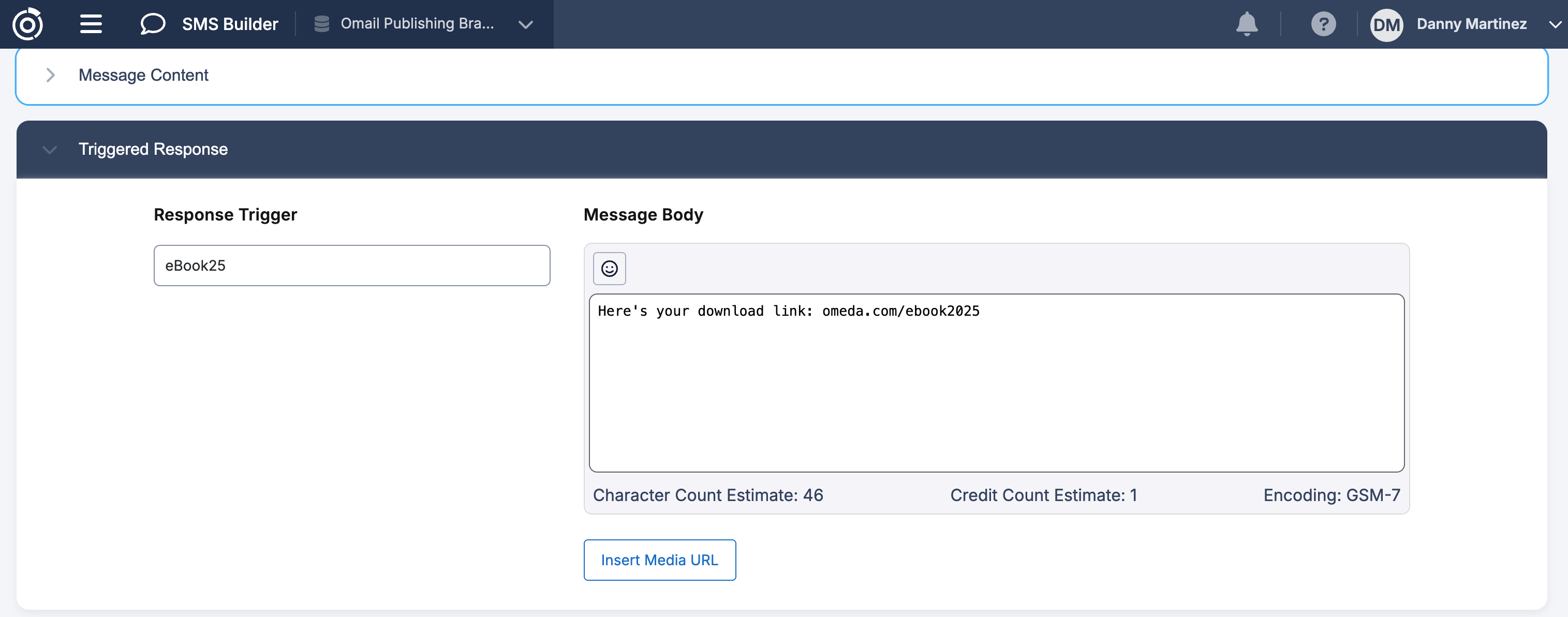This screenshot has height=617, width=1568.
Task: Collapse the Triggered Response section chevron
Action: (x=50, y=150)
